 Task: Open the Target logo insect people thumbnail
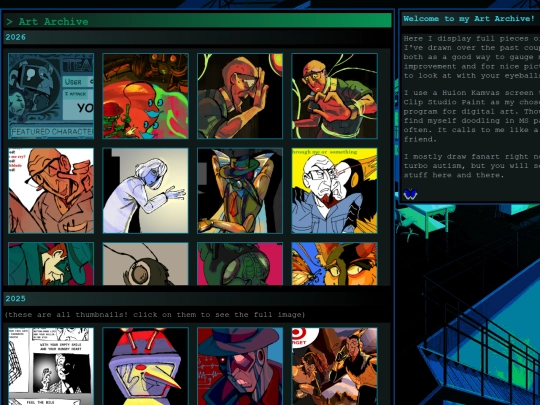[334, 366]
